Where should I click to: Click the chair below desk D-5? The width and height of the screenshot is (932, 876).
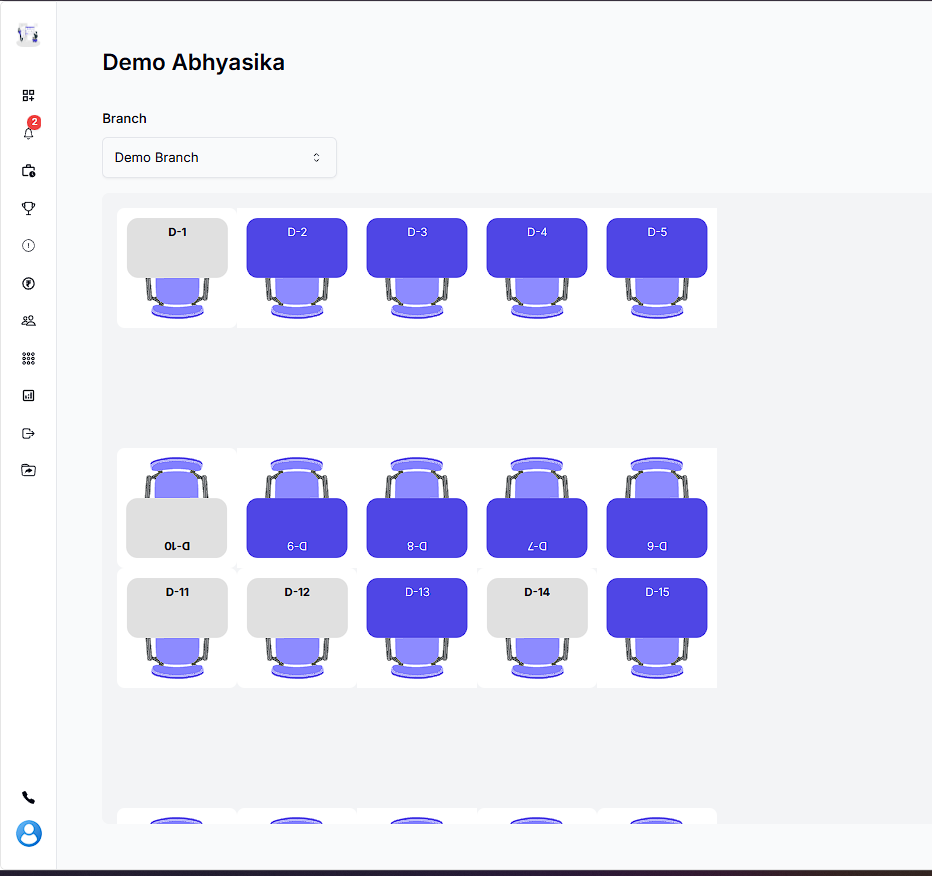(x=657, y=298)
